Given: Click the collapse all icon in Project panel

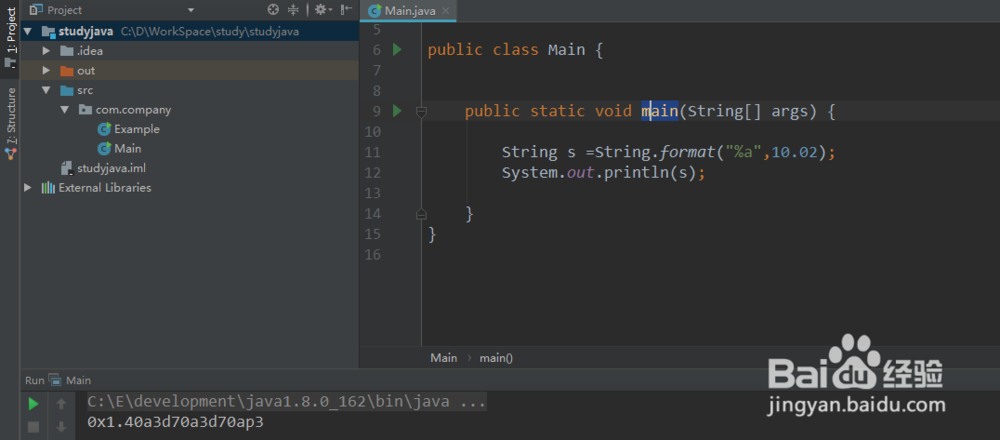Looking at the screenshot, I should click(x=293, y=10).
